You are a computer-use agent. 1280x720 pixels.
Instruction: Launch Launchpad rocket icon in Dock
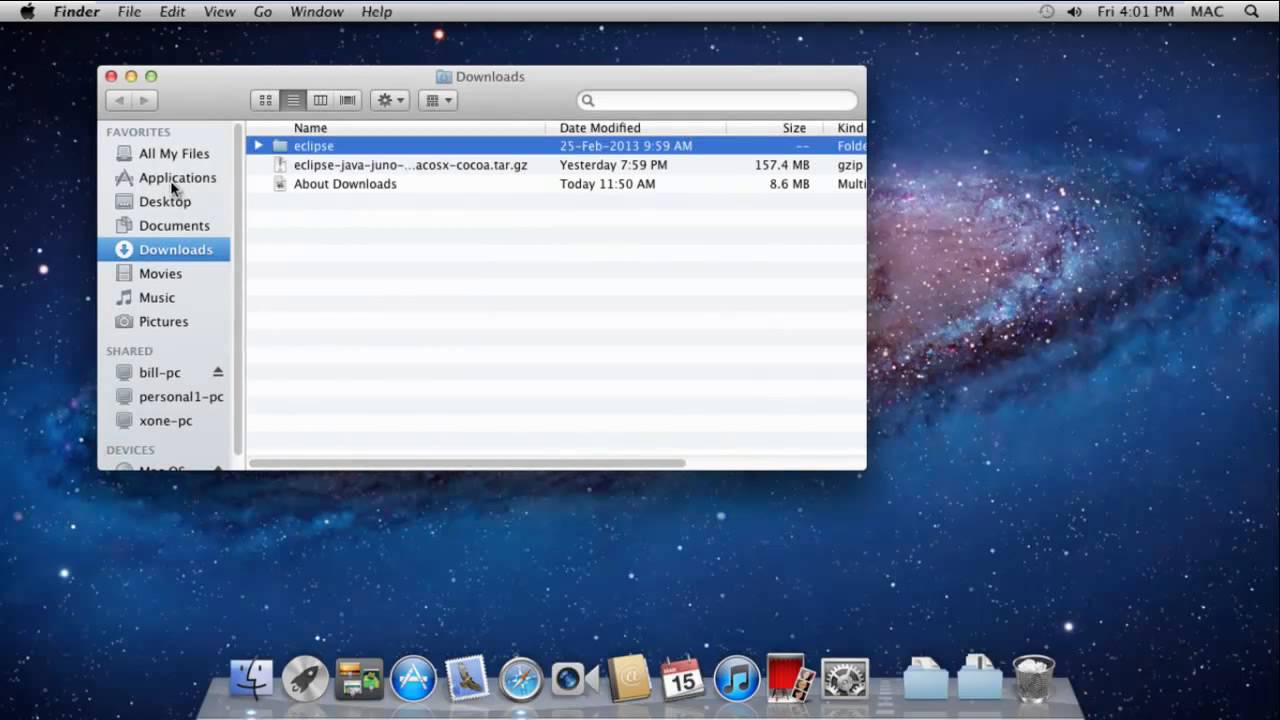coord(305,679)
